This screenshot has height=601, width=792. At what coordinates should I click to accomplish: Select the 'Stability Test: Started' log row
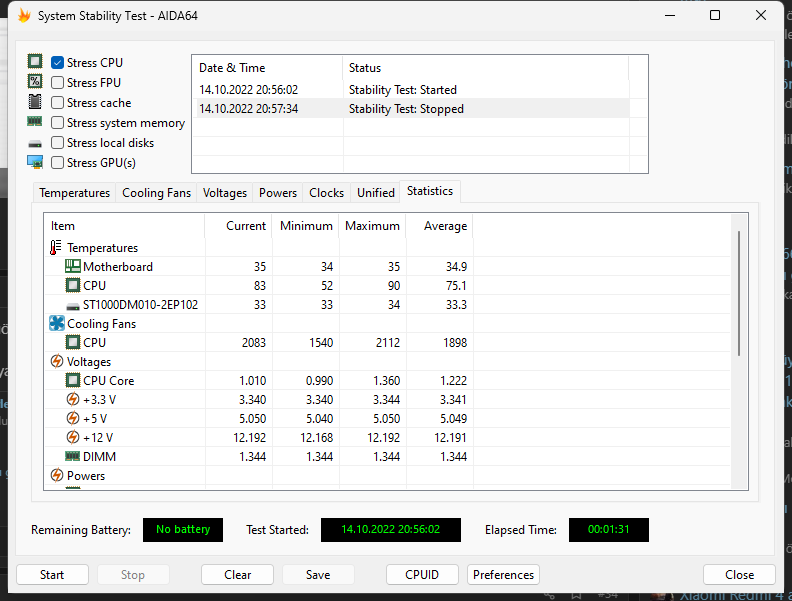coord(411,90)
